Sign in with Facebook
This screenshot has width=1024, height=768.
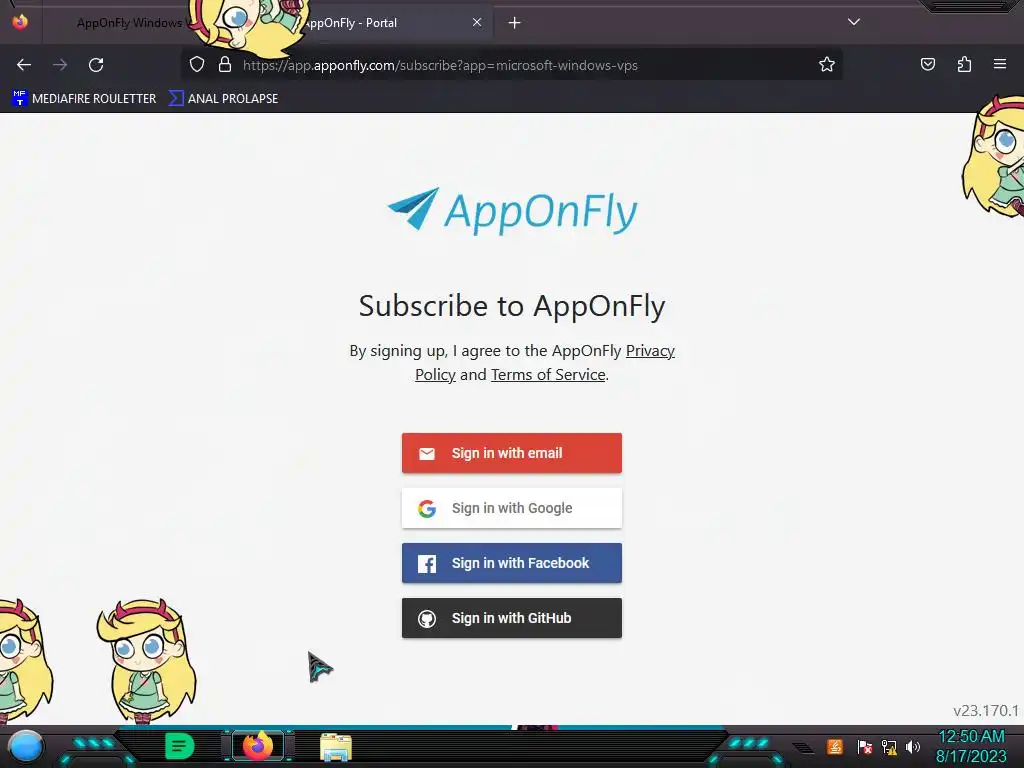pyautogui.click(x=512, y=563)
